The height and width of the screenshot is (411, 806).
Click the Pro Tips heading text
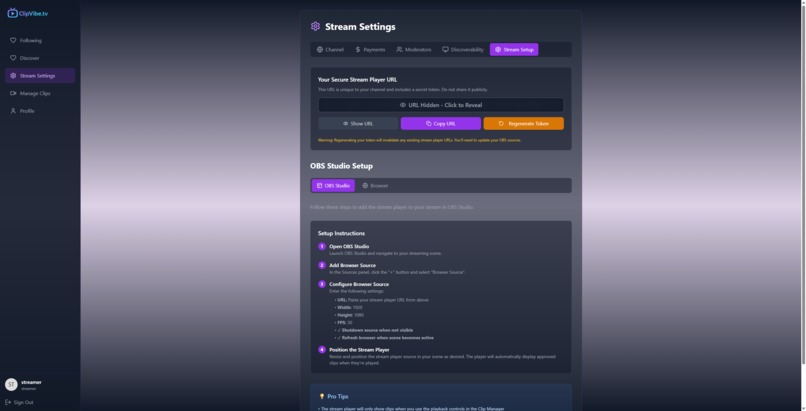point(338,396)
